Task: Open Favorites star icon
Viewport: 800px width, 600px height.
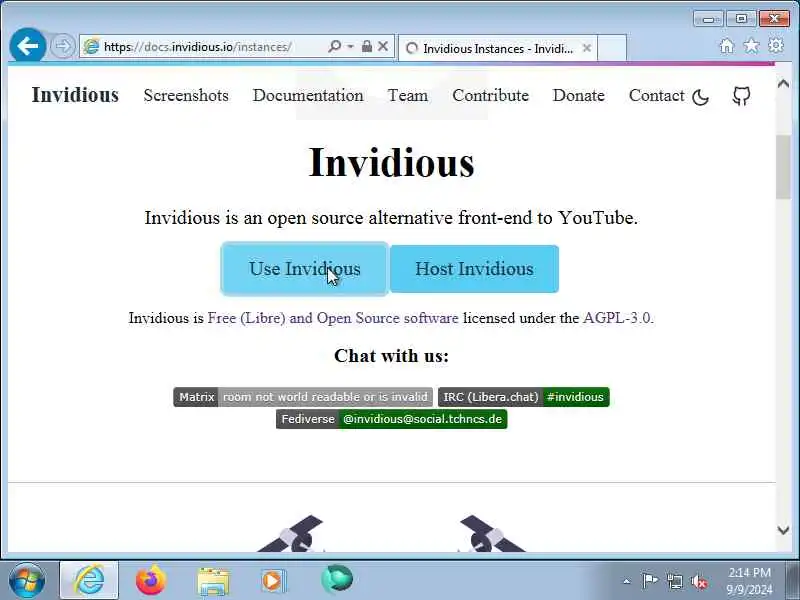Action: click(751, 46)
